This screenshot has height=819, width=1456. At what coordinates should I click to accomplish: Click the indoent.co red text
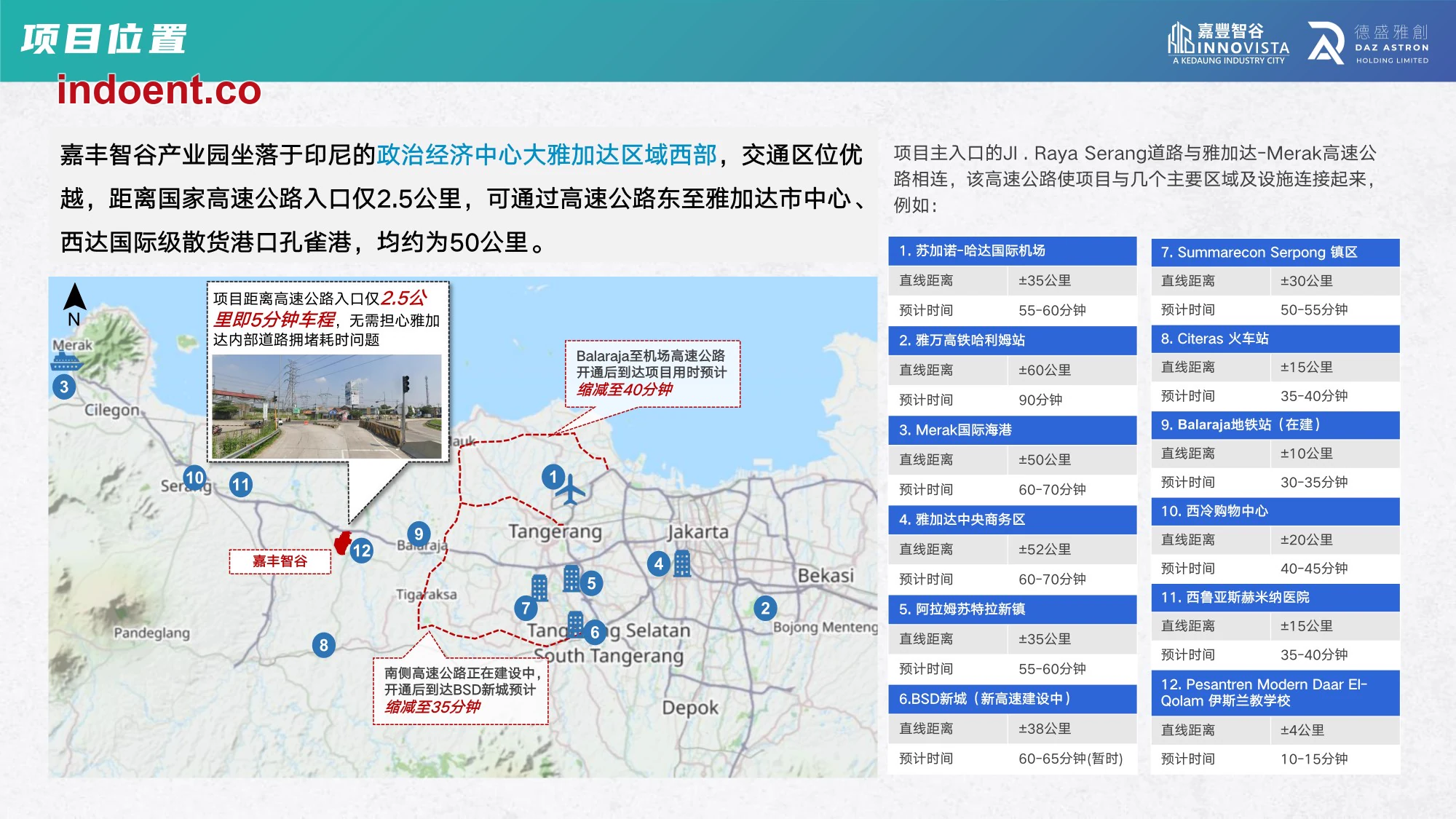click(x=159, y=90)
